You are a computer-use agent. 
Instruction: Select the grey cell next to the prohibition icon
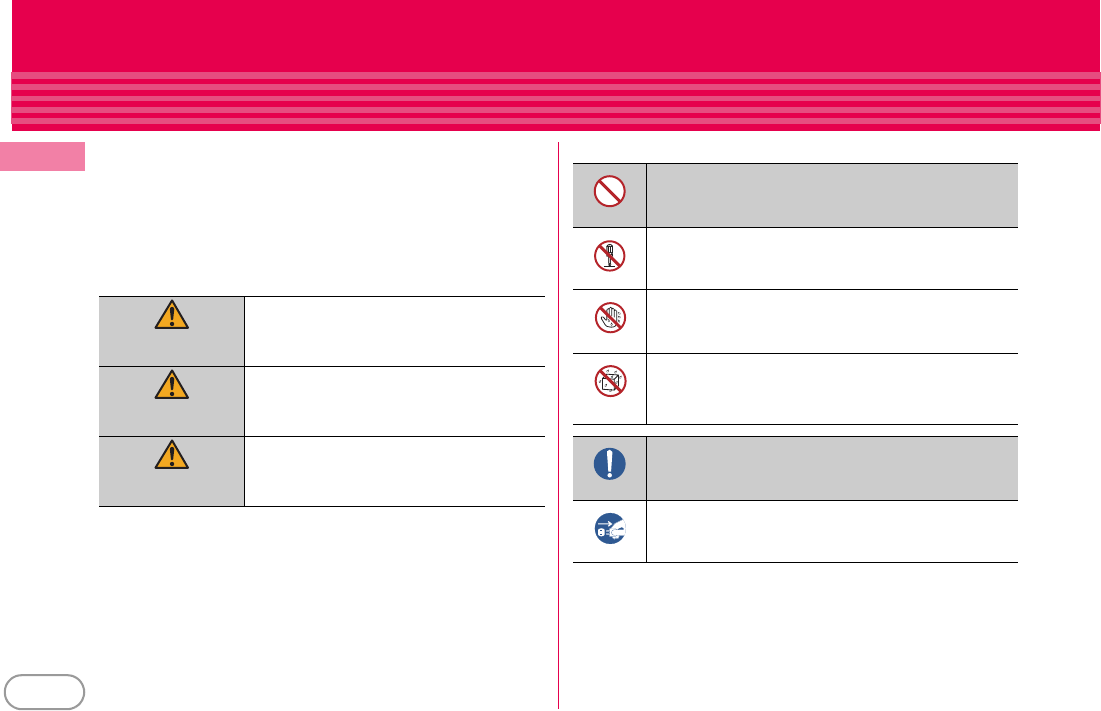(x=832, y=195)
